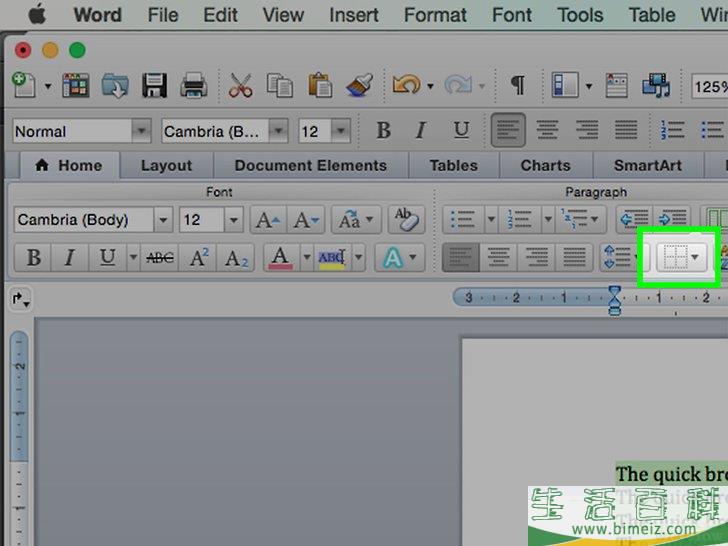The height and width of the screenshot is (546, 728).
Task: Click the yellow text highlight color button
Action: coord(332,257)
